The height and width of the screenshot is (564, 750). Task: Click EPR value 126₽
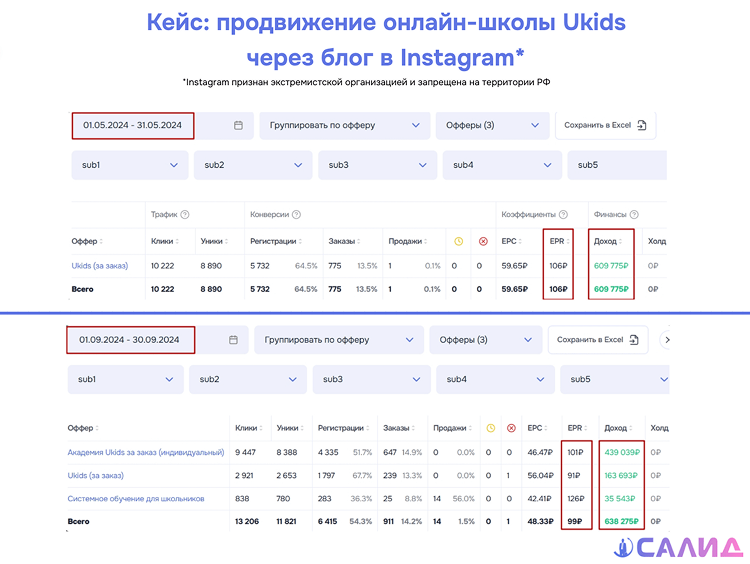[576, 498]
